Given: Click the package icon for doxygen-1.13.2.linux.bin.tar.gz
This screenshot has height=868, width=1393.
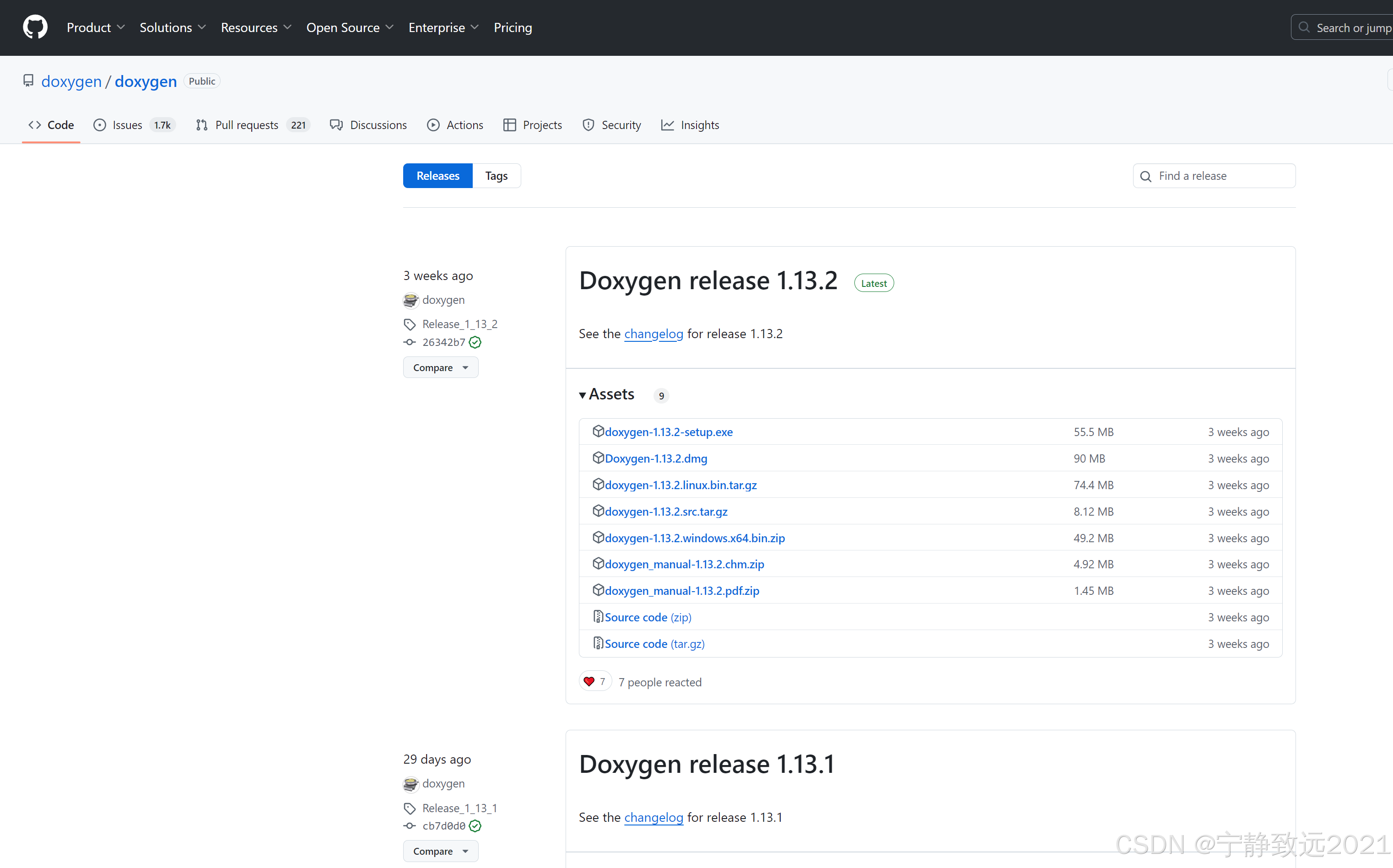Looking at the screenshot, I should 598,484.
